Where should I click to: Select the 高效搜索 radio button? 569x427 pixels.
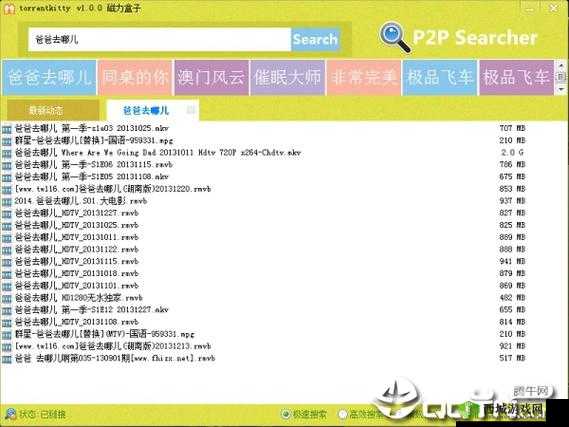342,414
